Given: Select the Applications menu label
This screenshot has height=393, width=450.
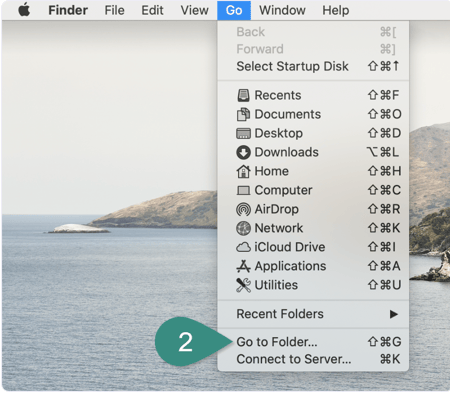Looking at the screenshot, I should point(290,266).
